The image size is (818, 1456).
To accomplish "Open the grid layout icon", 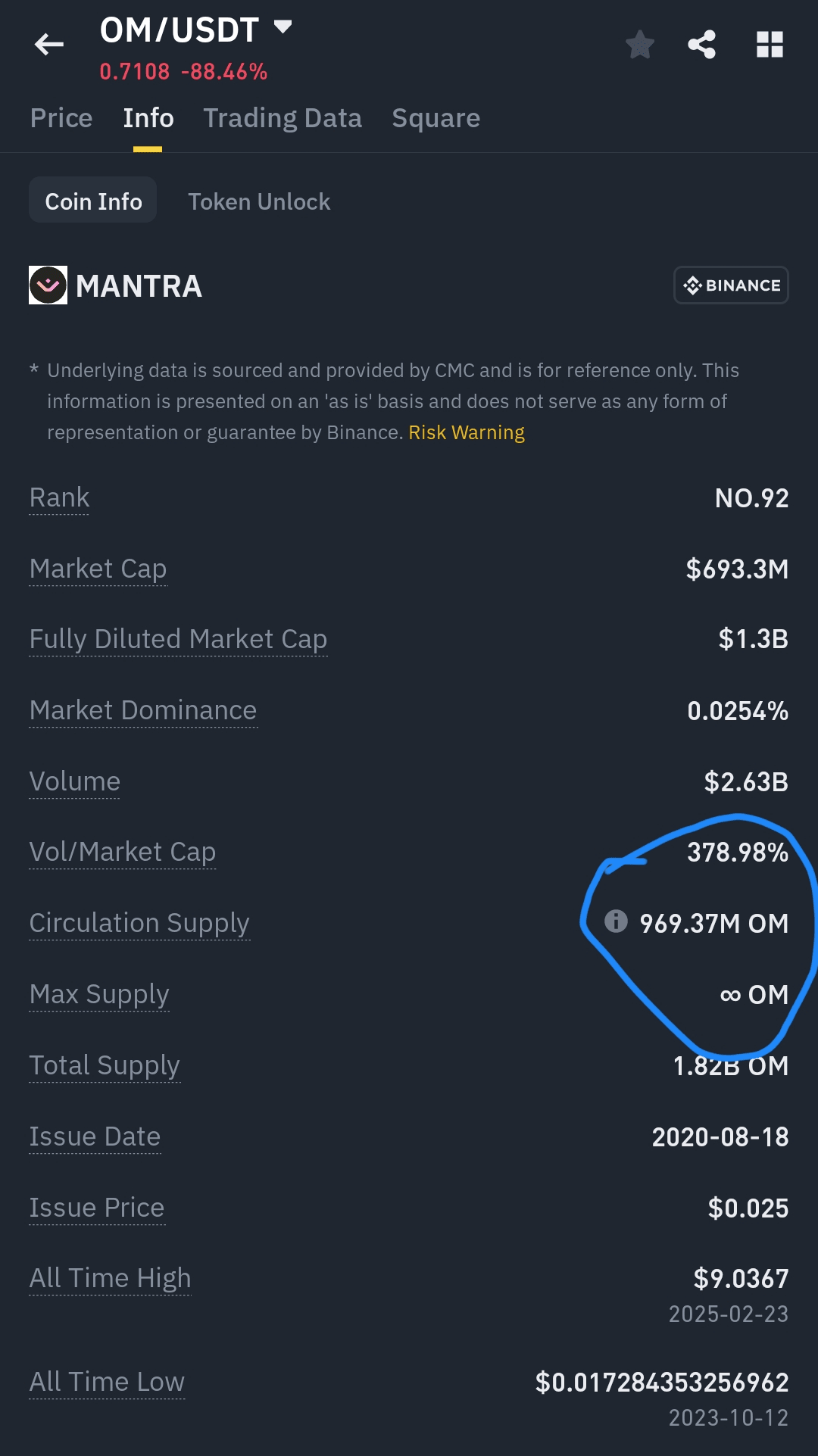I will click(770, 45).
